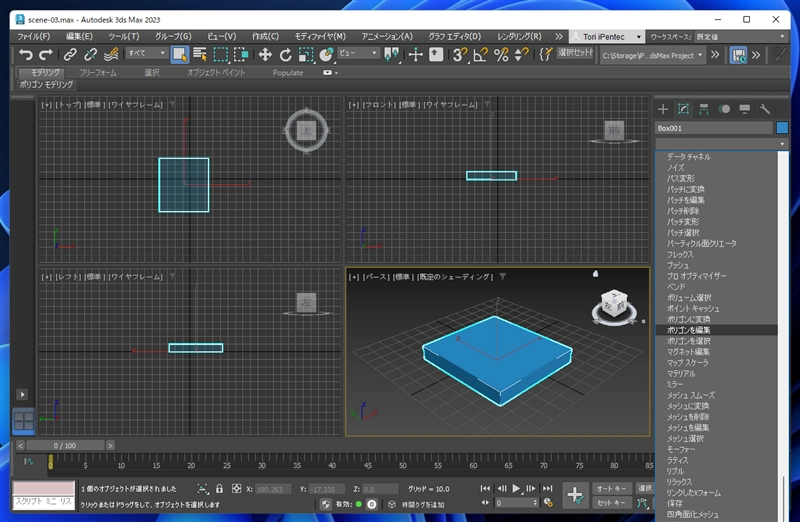
Task: Toggle the Angle Snap button
Action: (x=480, y=54)
